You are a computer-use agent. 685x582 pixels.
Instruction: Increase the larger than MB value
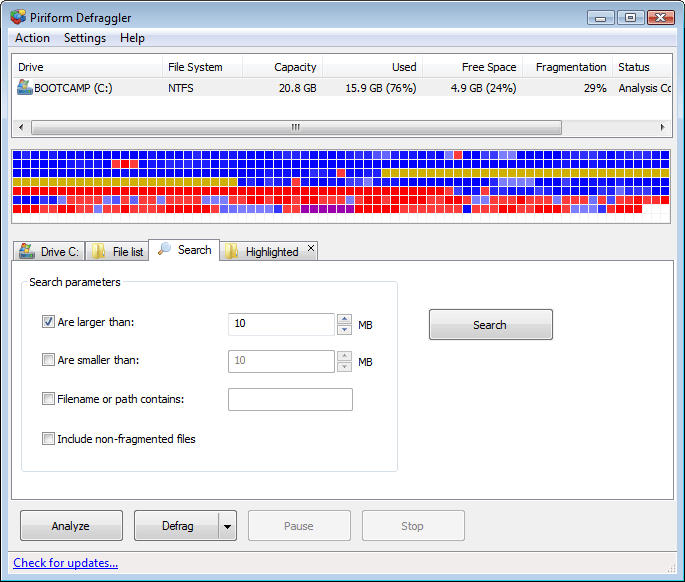tap(345, 319)
